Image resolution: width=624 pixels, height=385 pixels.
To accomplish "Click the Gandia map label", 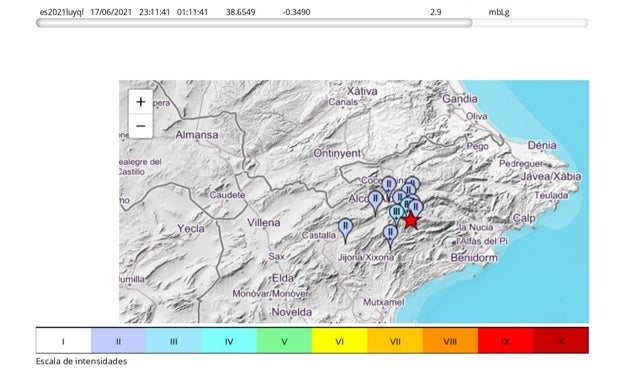I will click(460, 99).
